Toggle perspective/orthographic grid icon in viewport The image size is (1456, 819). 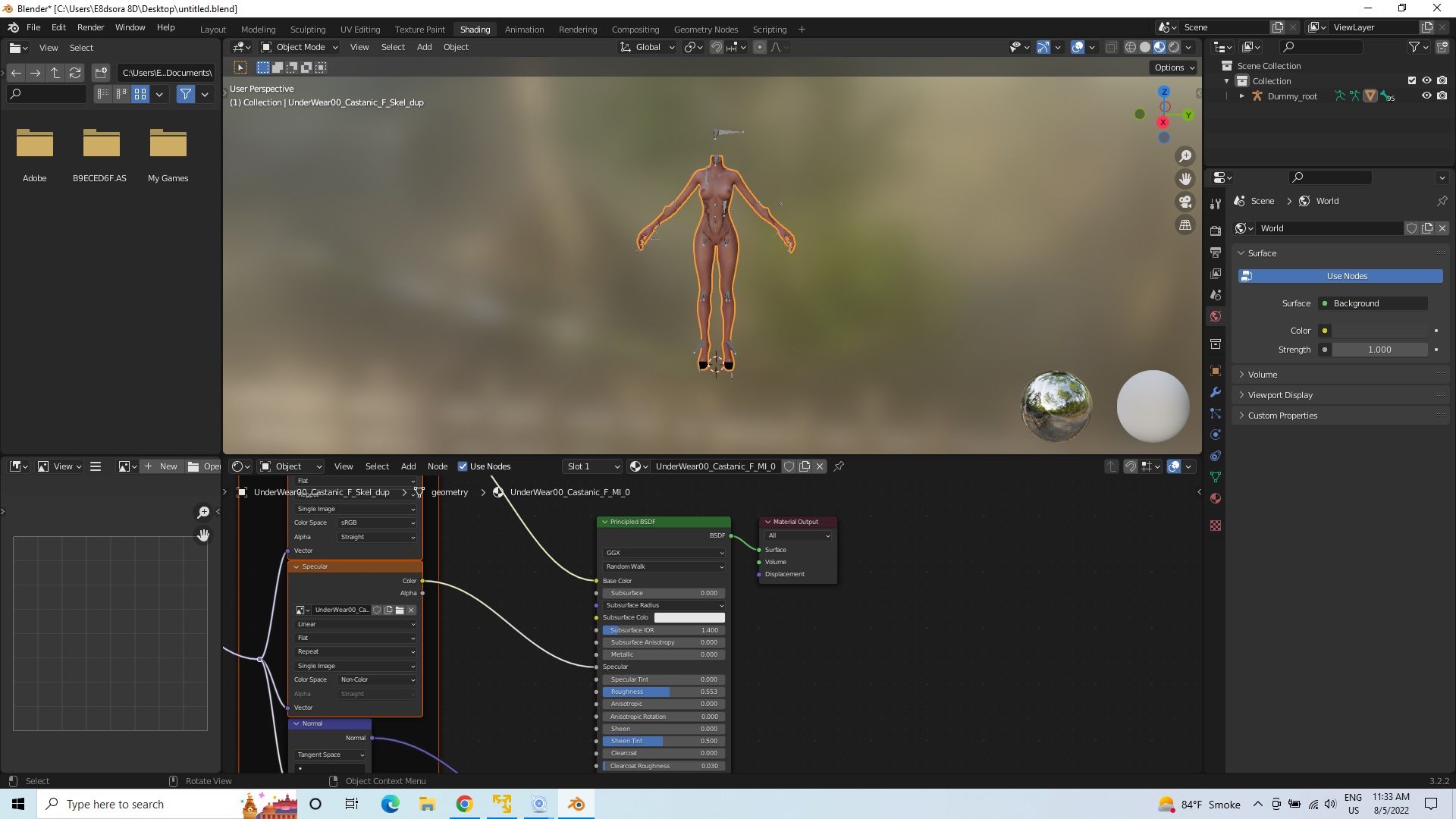tap(1185, 225)
